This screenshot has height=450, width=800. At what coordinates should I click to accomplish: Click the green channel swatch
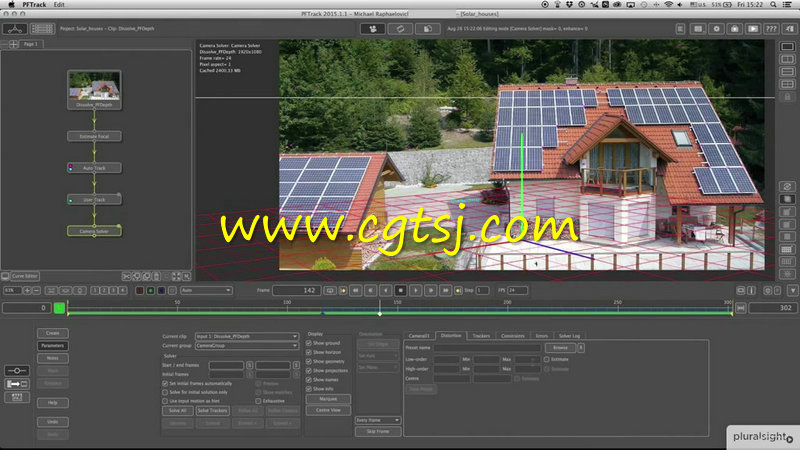point(151,290)
